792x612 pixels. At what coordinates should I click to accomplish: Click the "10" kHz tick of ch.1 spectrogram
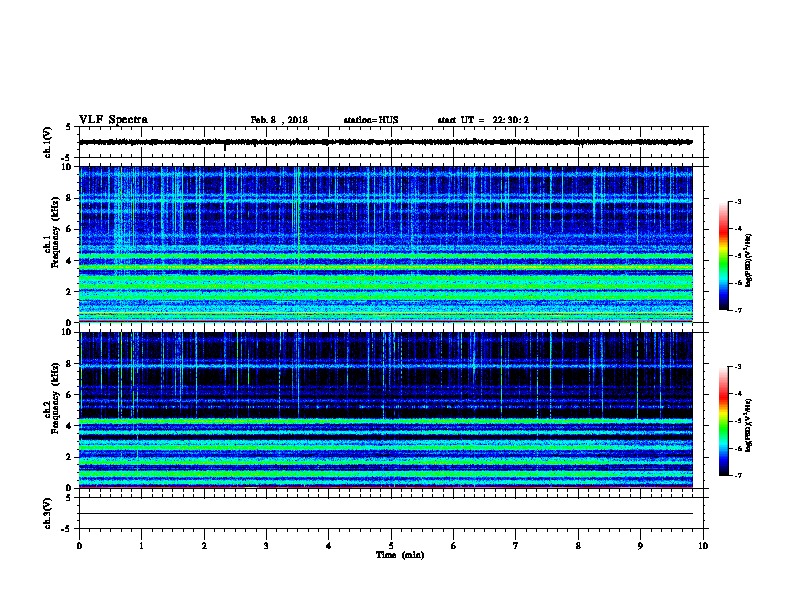pyautogui.click(x=67, y=167)
